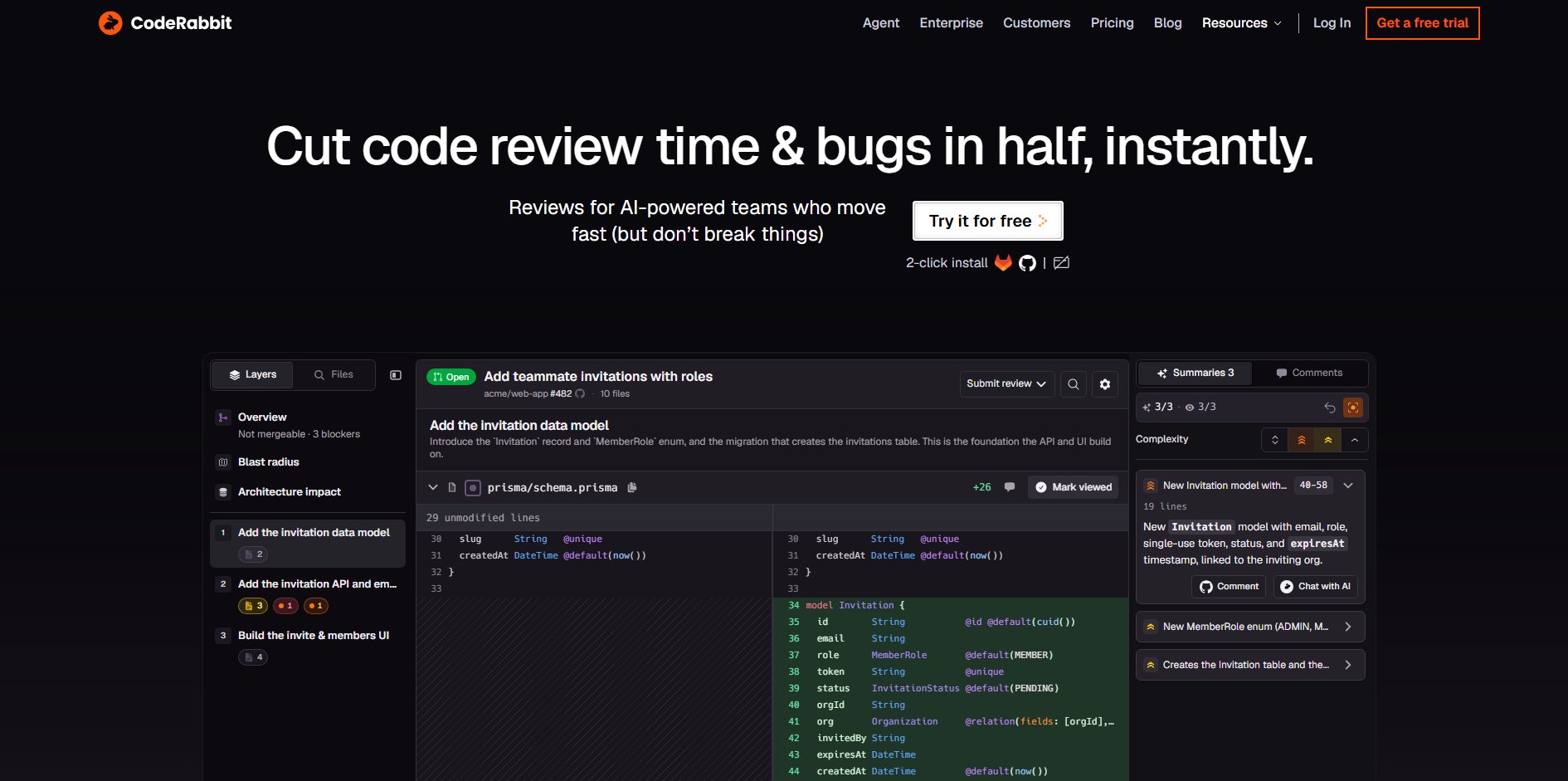
Task: Click the no-credit-card icon after the divider
Action: coord(1061,263)
